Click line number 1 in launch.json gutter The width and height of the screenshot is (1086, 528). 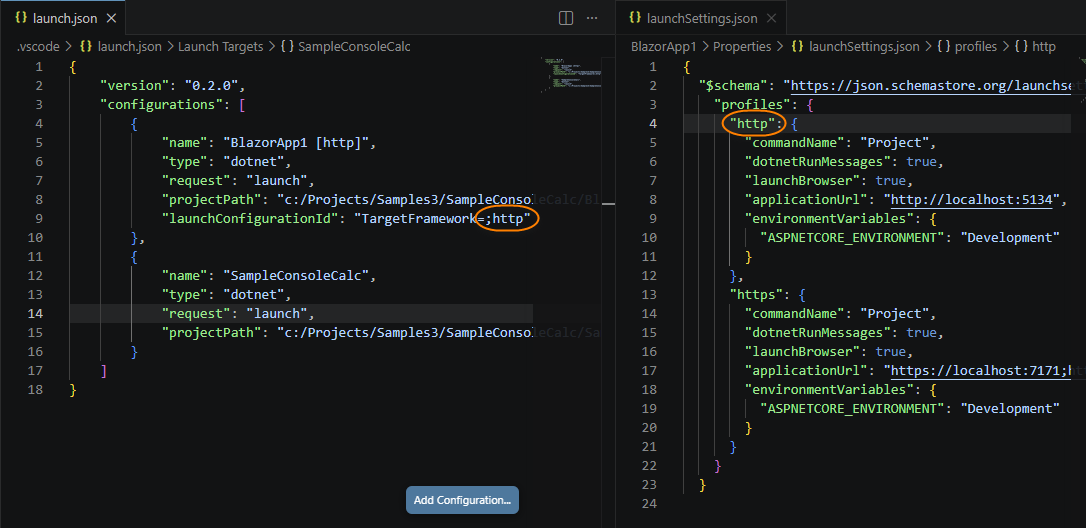[x=39, y=67]
